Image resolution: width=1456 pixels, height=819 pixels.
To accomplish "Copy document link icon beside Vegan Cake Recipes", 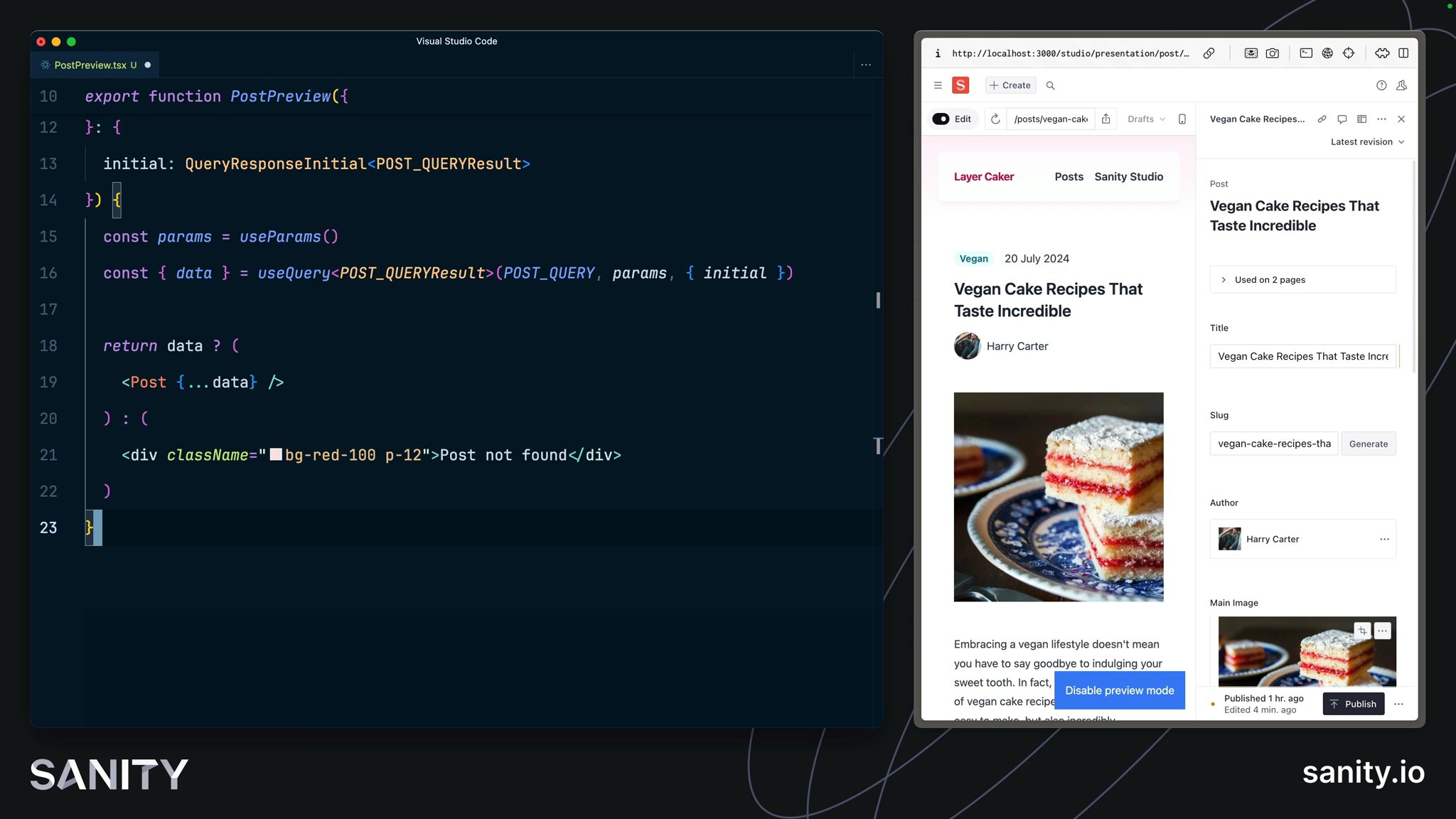I will pos(1322,119).
